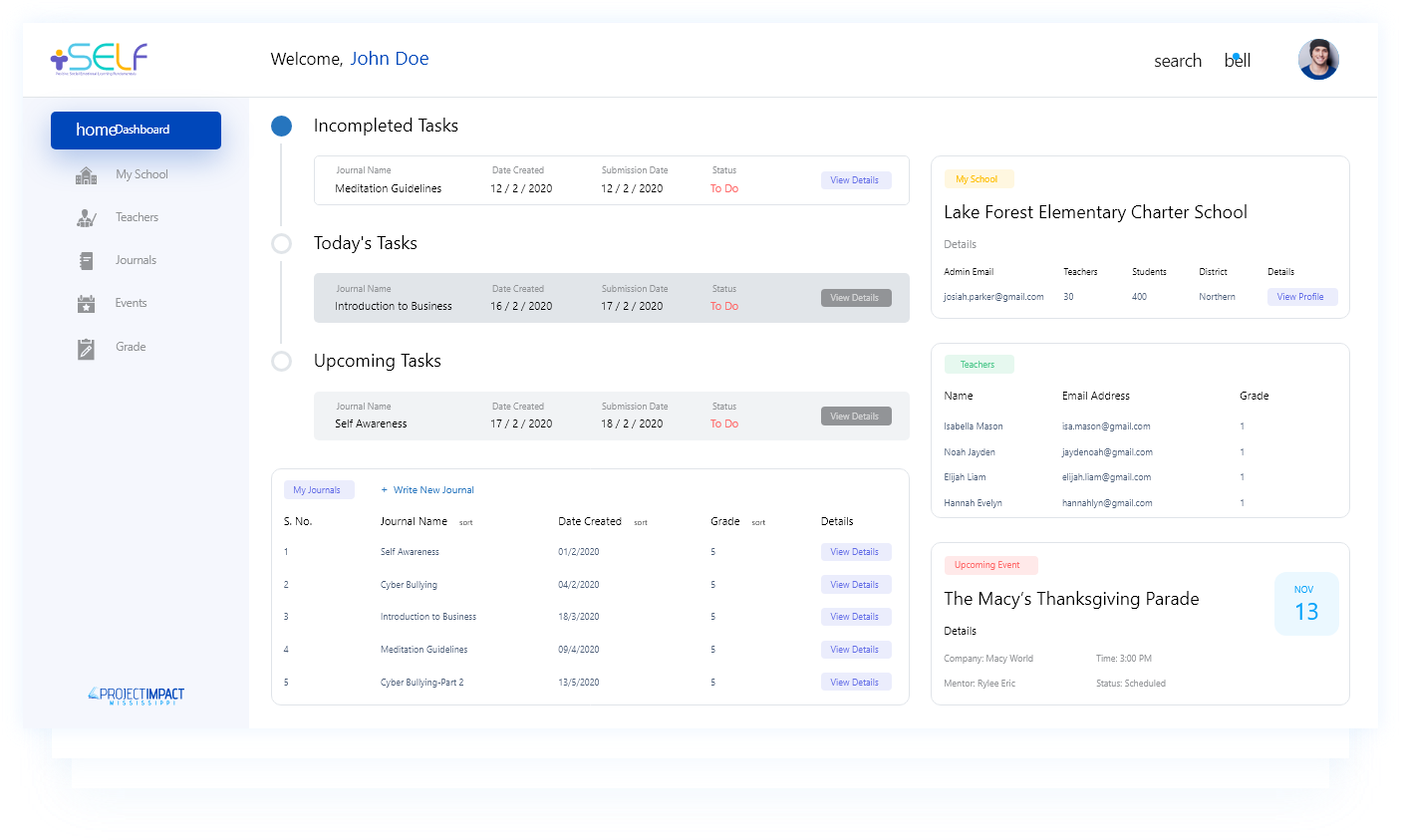Click the Journals notebook icon
This screenshot has width=1401, height=840.
coord(87,261)
